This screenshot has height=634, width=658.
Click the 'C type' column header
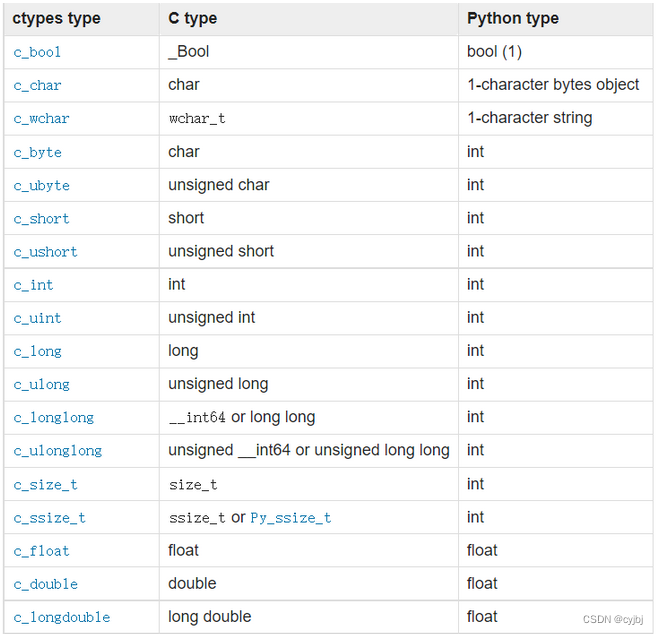[x=308, y=19]
